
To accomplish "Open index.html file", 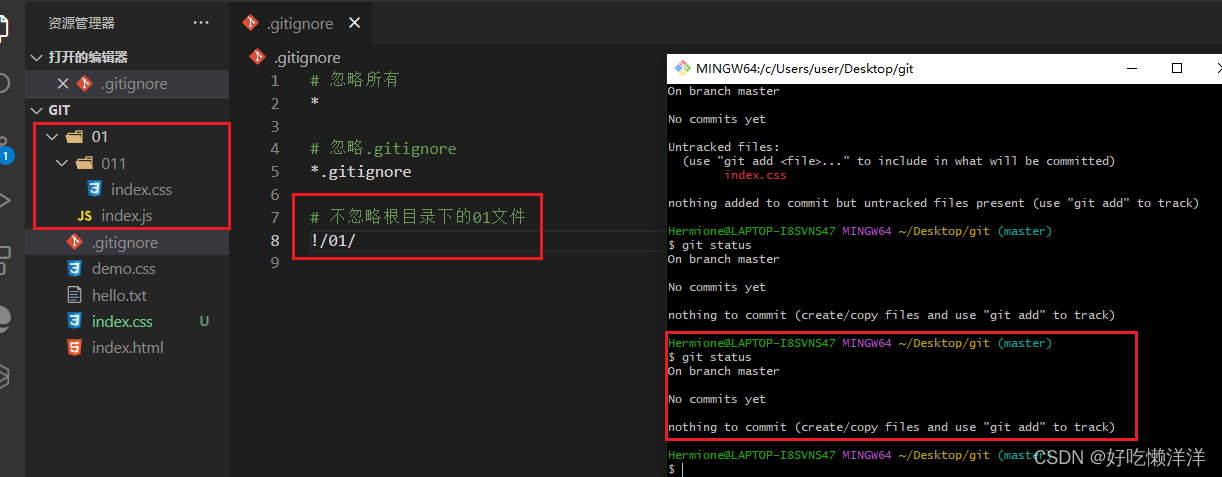I will 128,348.
